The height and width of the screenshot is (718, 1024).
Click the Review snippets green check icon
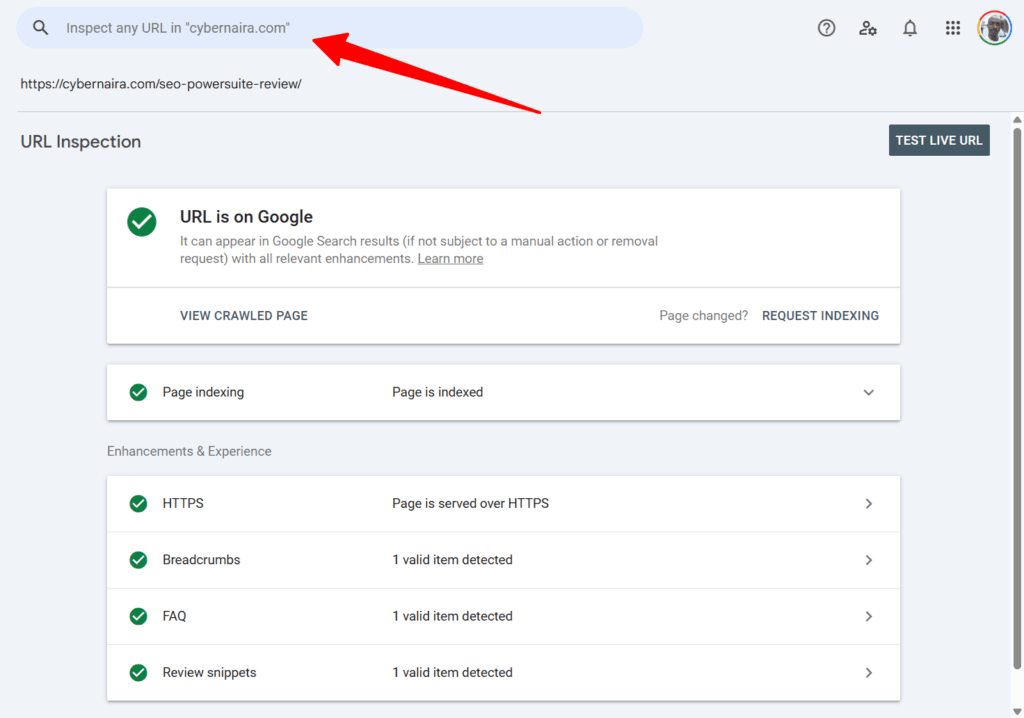pyautogui.click(x=138, y=672)
